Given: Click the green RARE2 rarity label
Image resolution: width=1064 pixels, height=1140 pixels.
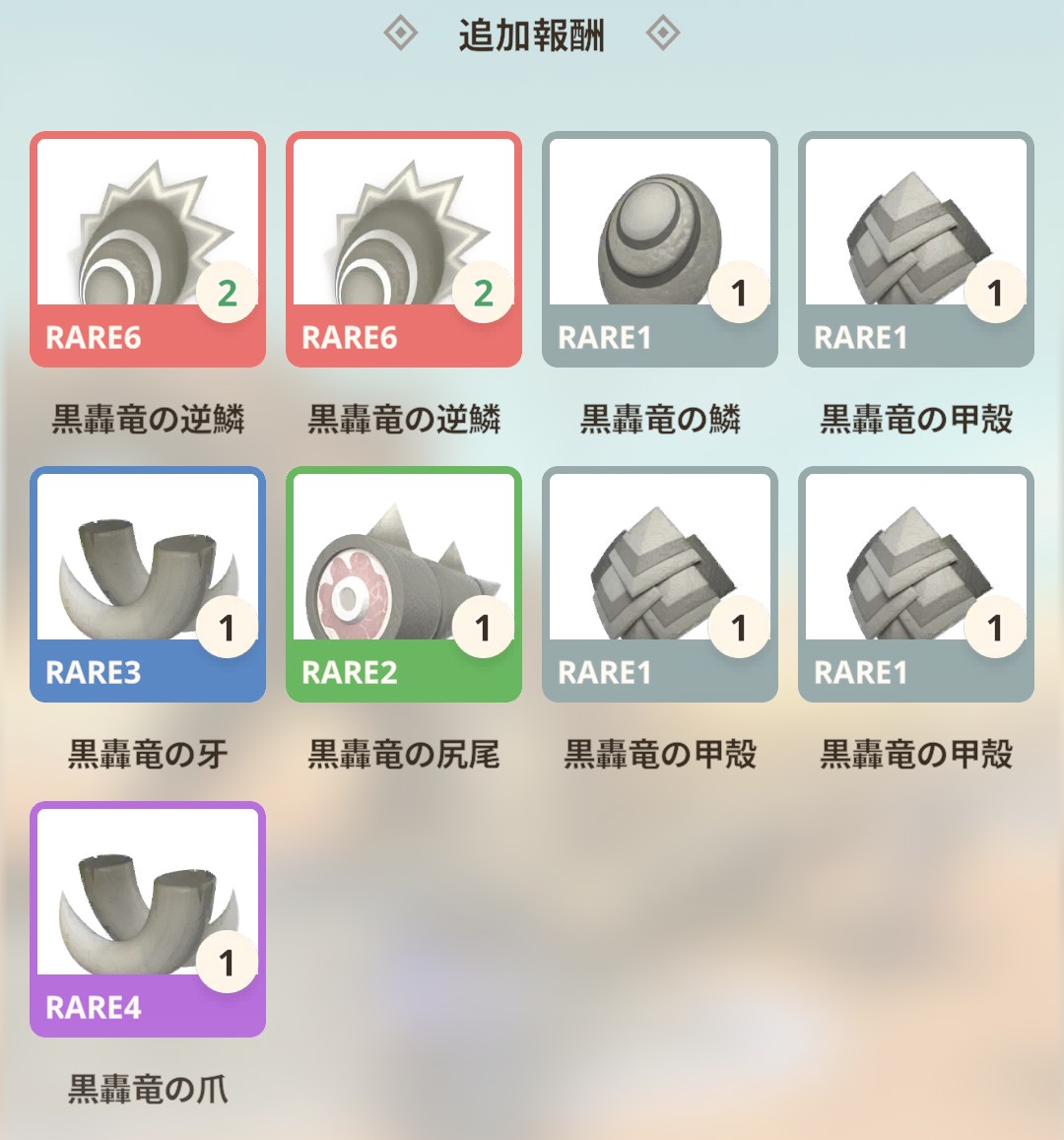Looking at the screenshot, I should point(350,673).
